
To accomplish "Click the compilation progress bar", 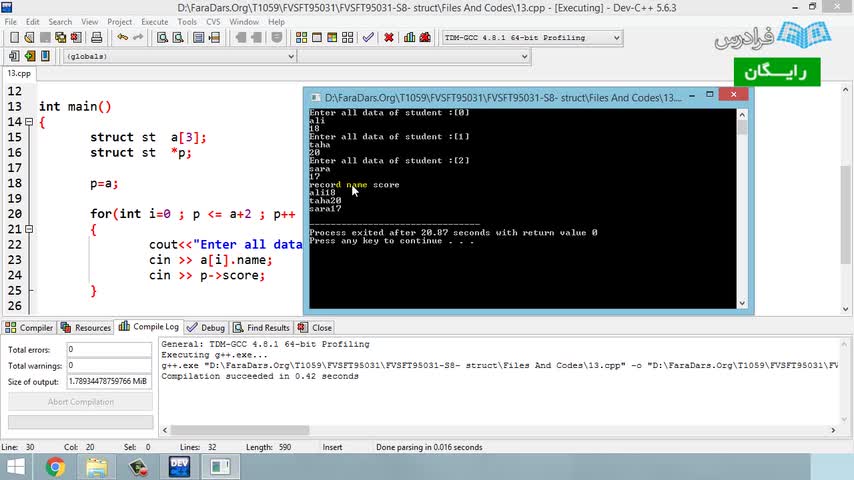I will coord(81,422).
